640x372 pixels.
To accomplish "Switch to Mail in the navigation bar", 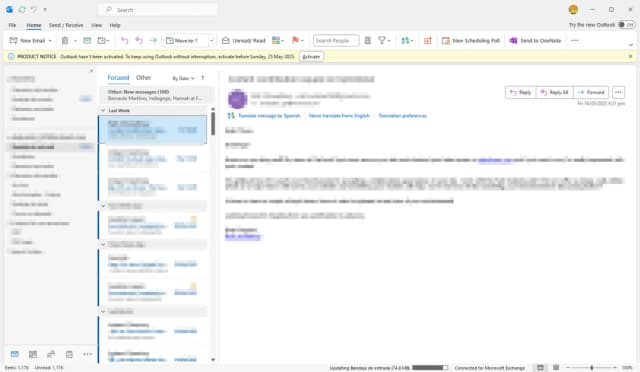I will point(15,354).
